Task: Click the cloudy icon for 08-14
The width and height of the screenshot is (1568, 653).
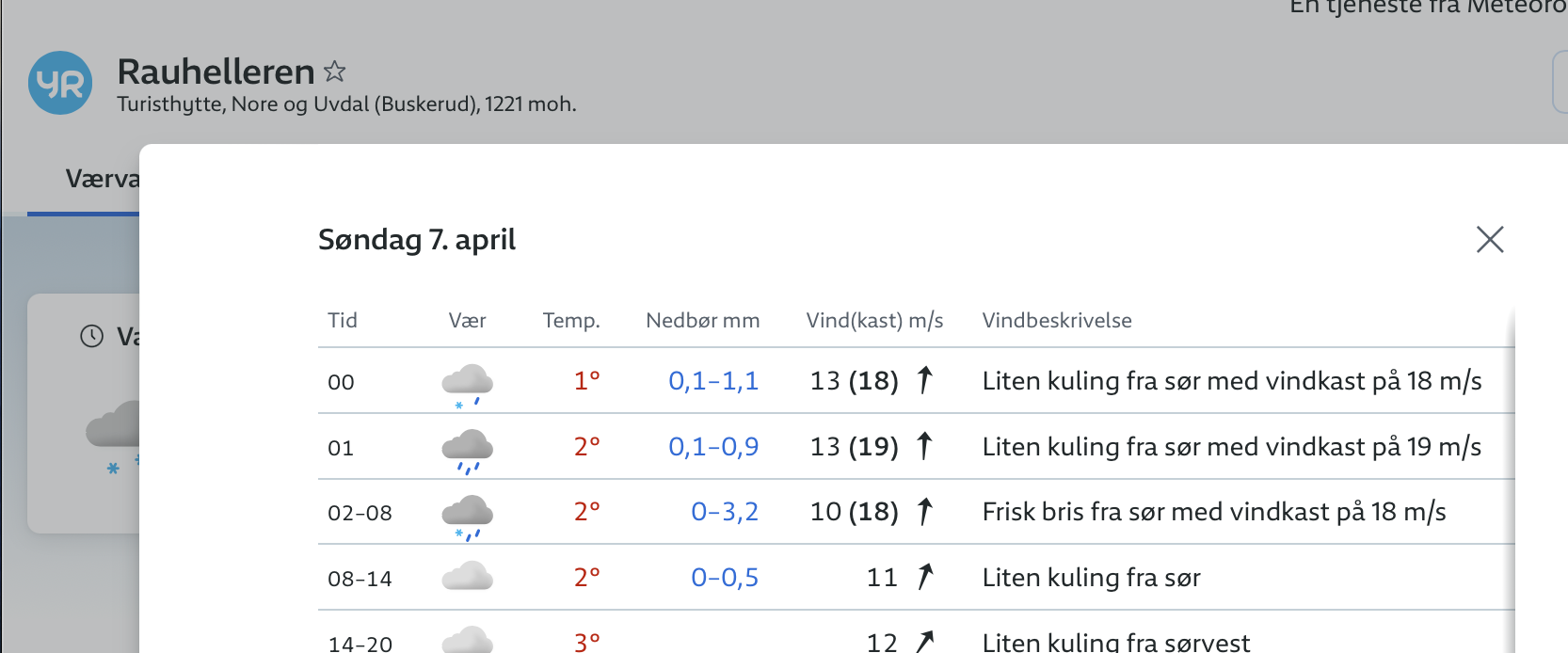Action: tap(467, 576)
